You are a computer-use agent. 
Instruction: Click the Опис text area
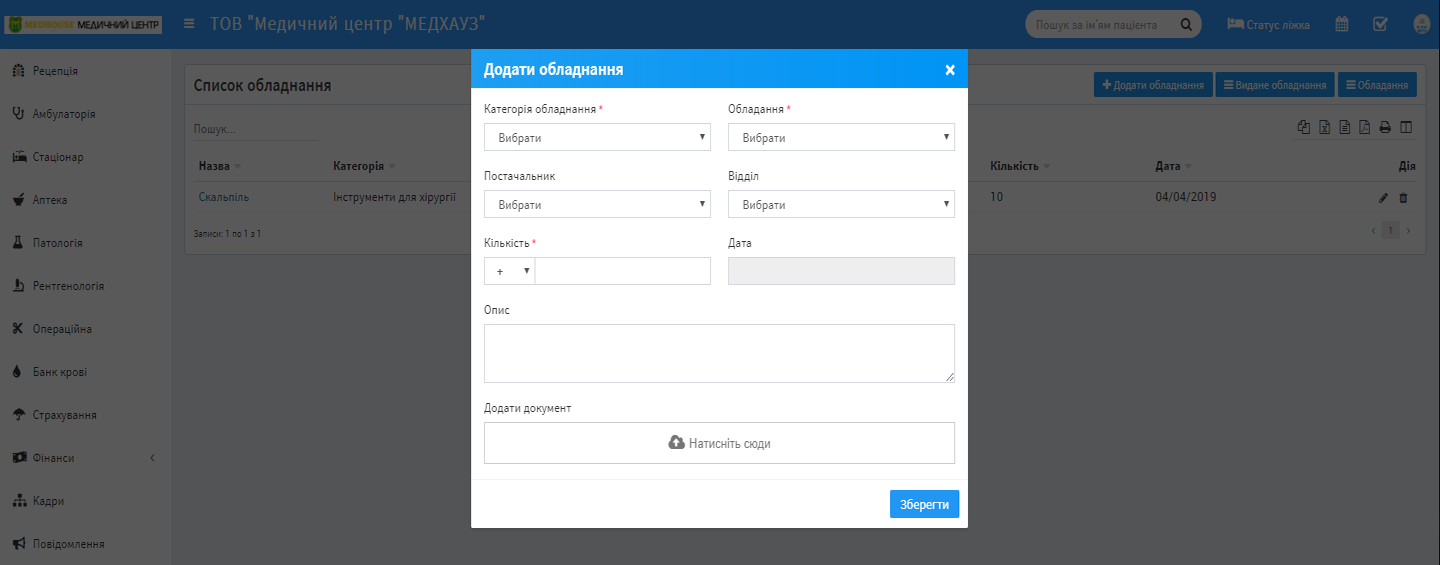click(719, 353)
